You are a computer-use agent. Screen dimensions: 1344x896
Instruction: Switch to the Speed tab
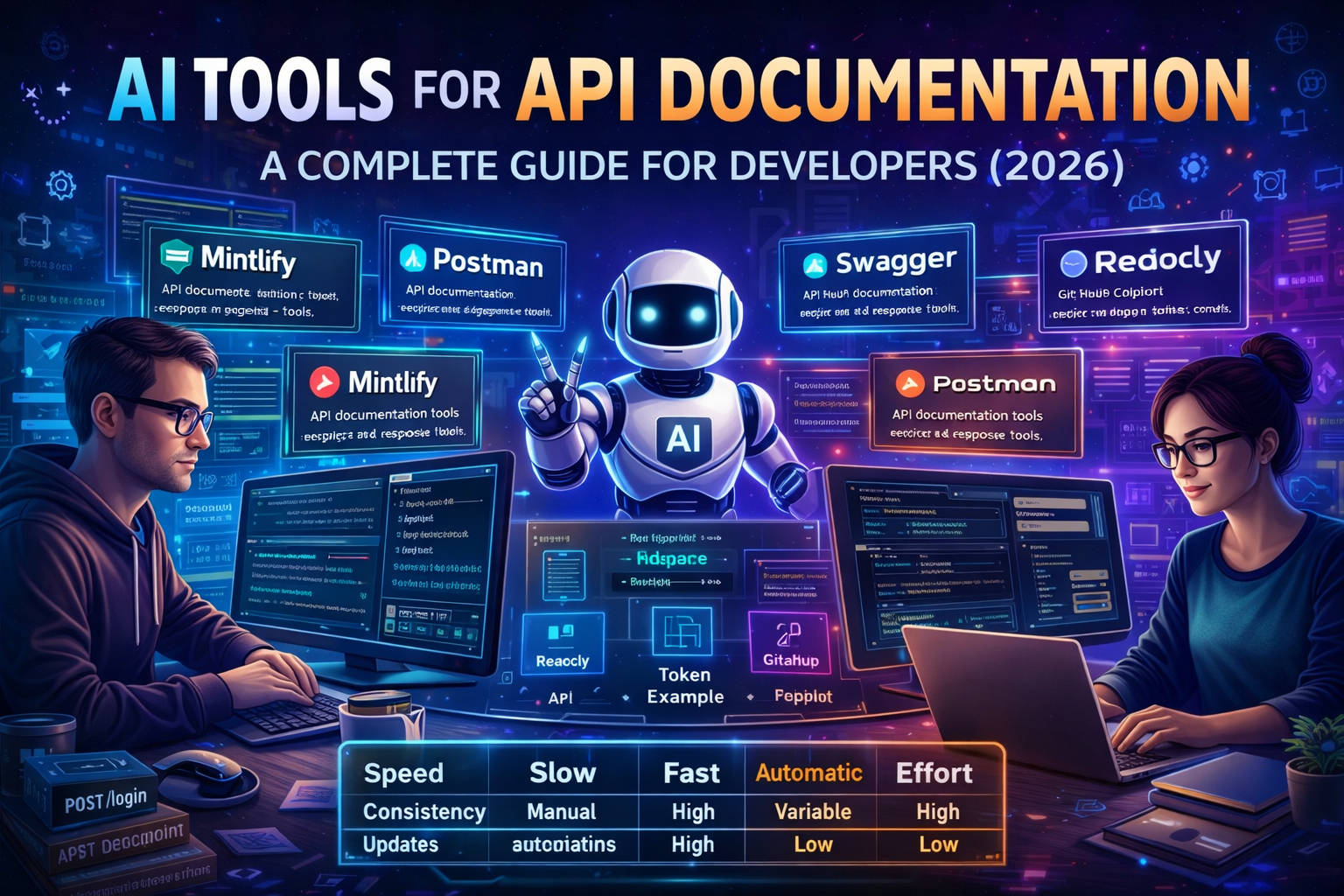pos(403,773)
